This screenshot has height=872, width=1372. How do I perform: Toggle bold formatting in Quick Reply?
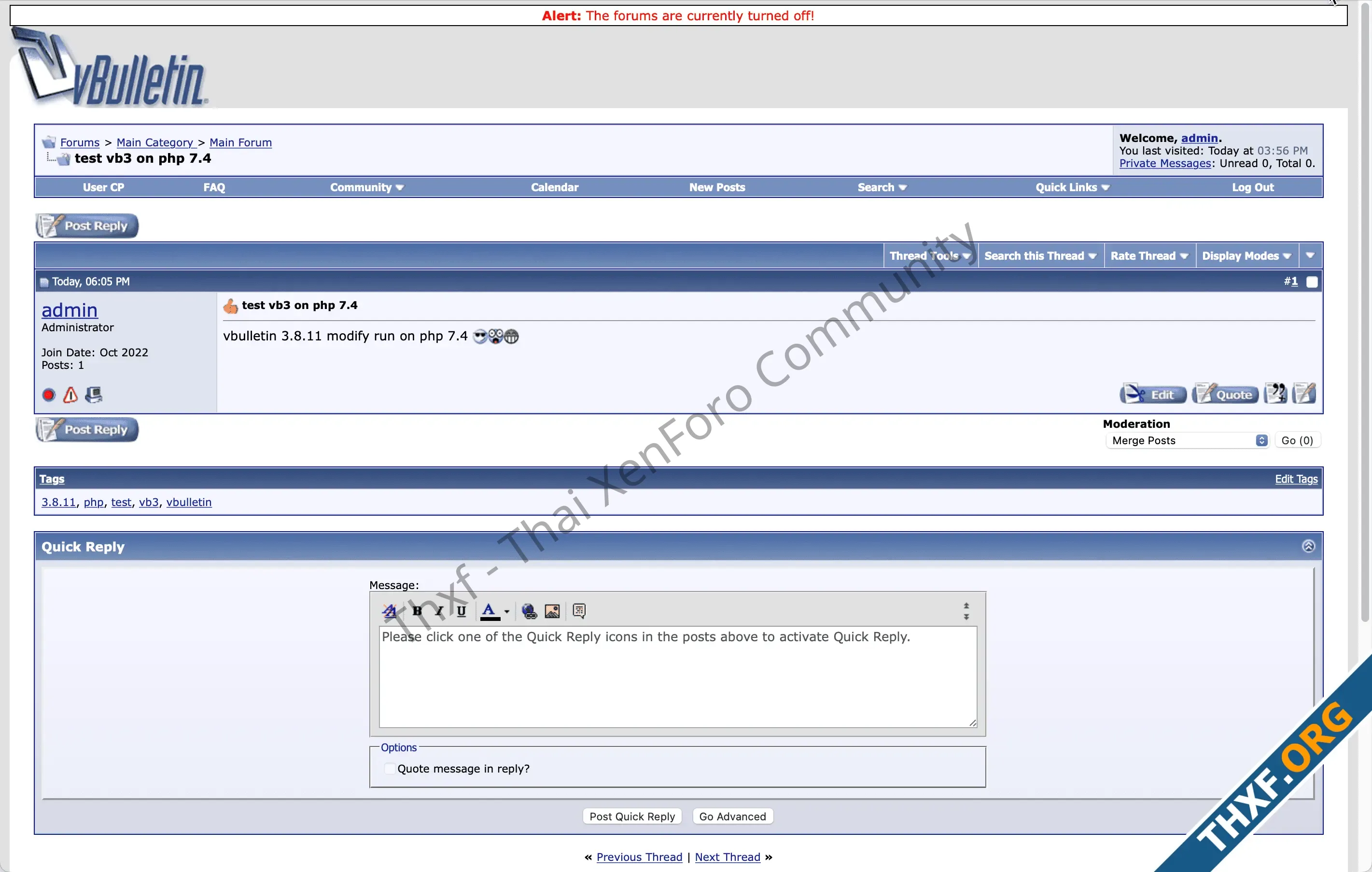pyautogui.click(x=417, y=611)
